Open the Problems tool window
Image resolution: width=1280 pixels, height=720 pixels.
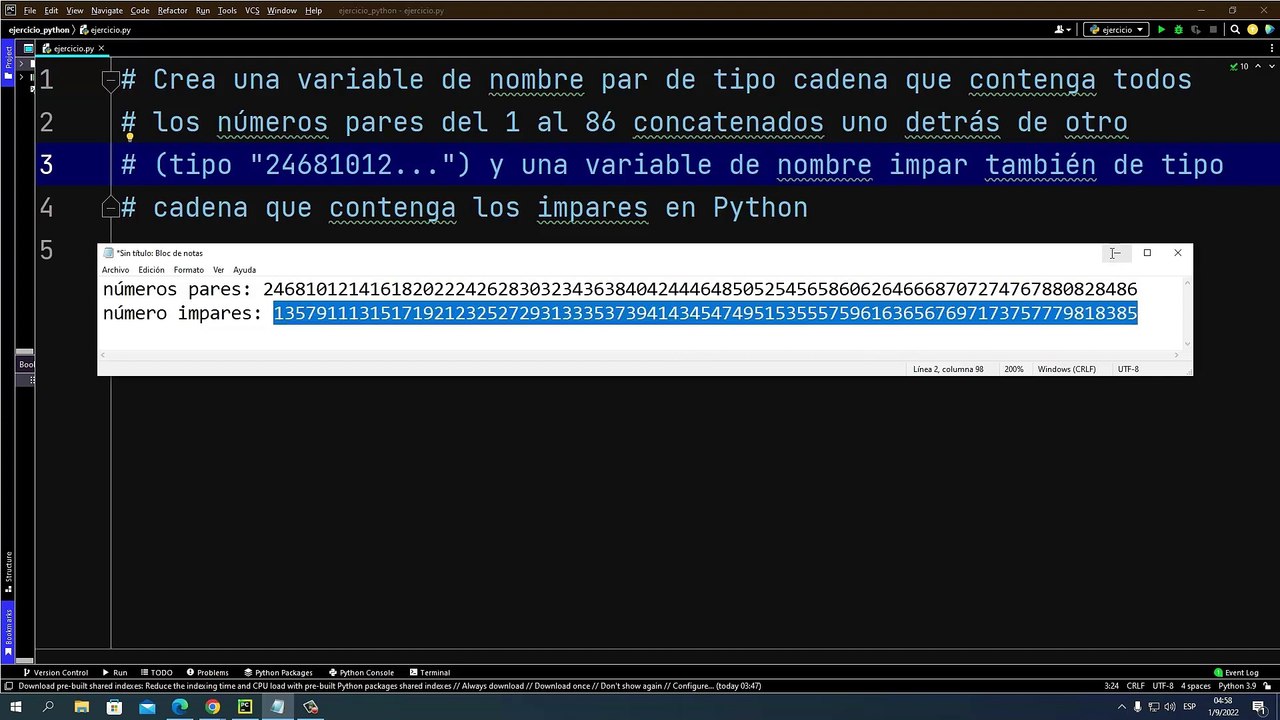click(x=207, y=672)
